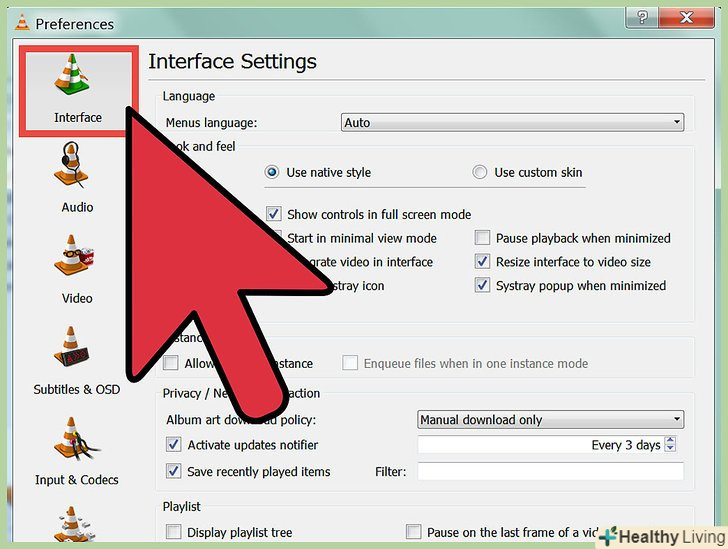Open the Menus language dropdown

click(512, 122)
